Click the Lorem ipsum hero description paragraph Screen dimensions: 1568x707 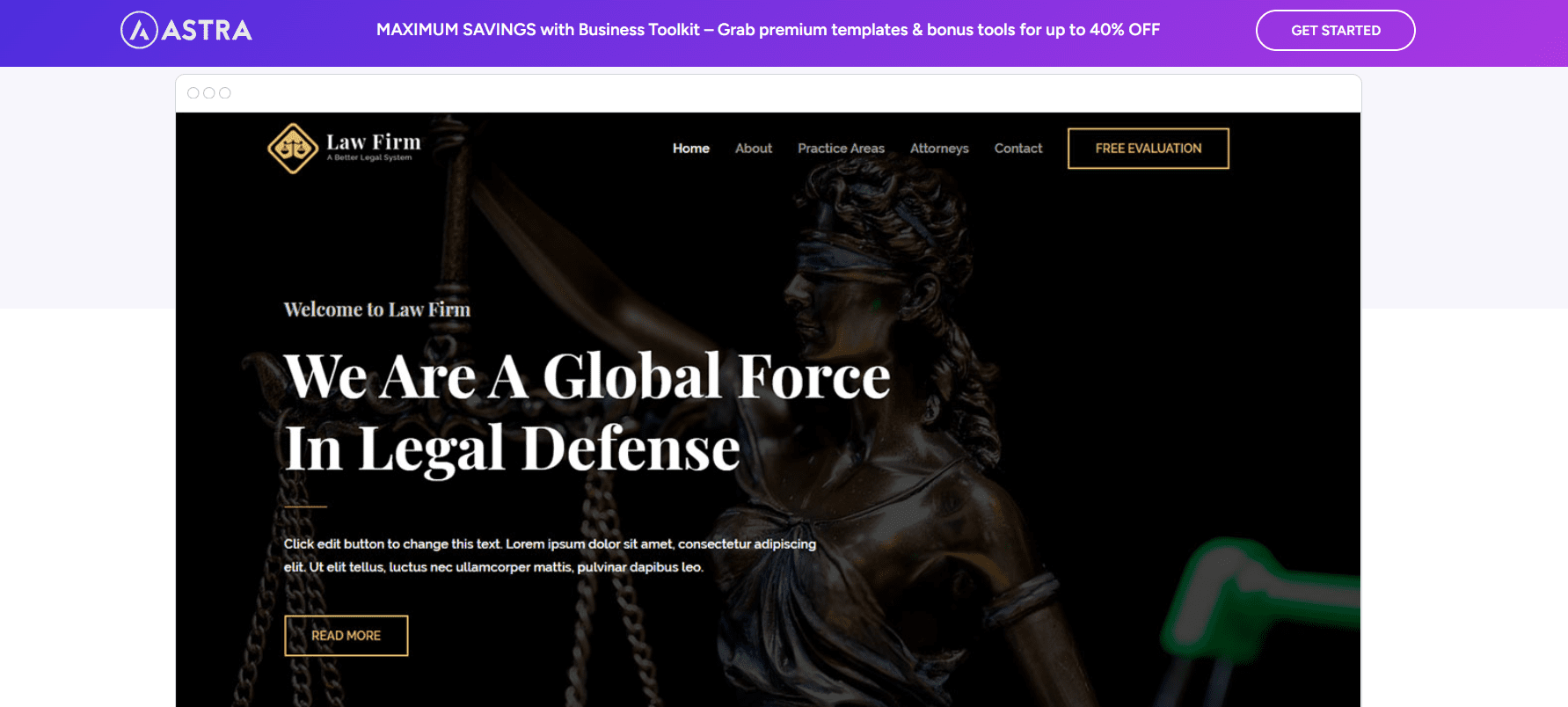pos(551,556)
